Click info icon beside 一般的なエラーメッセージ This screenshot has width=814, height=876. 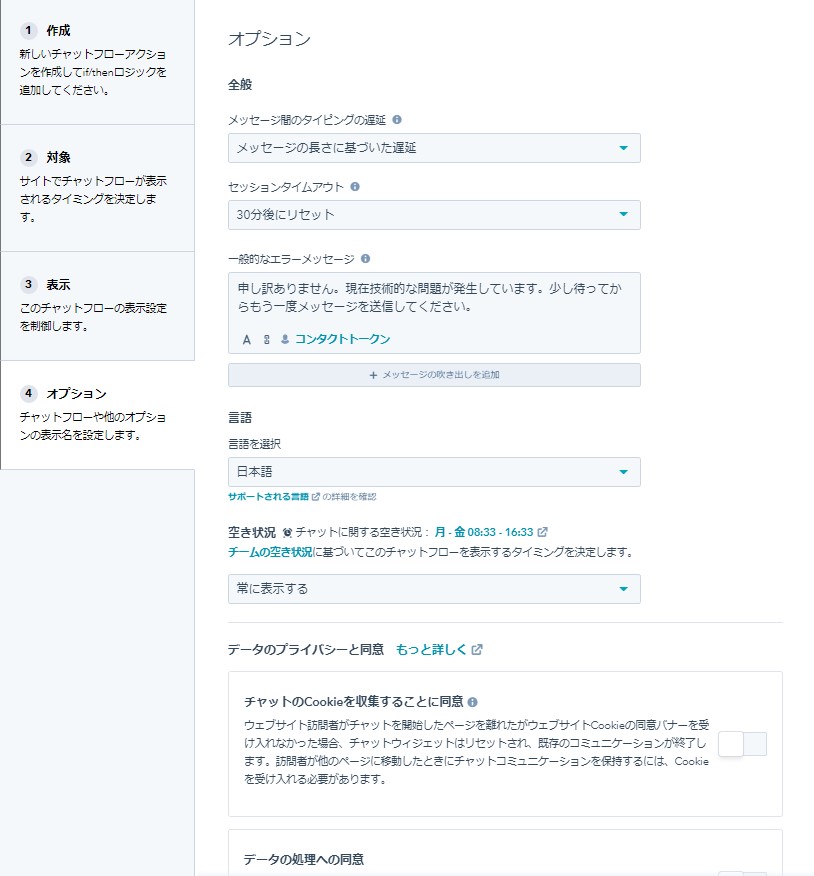point(365,259)
